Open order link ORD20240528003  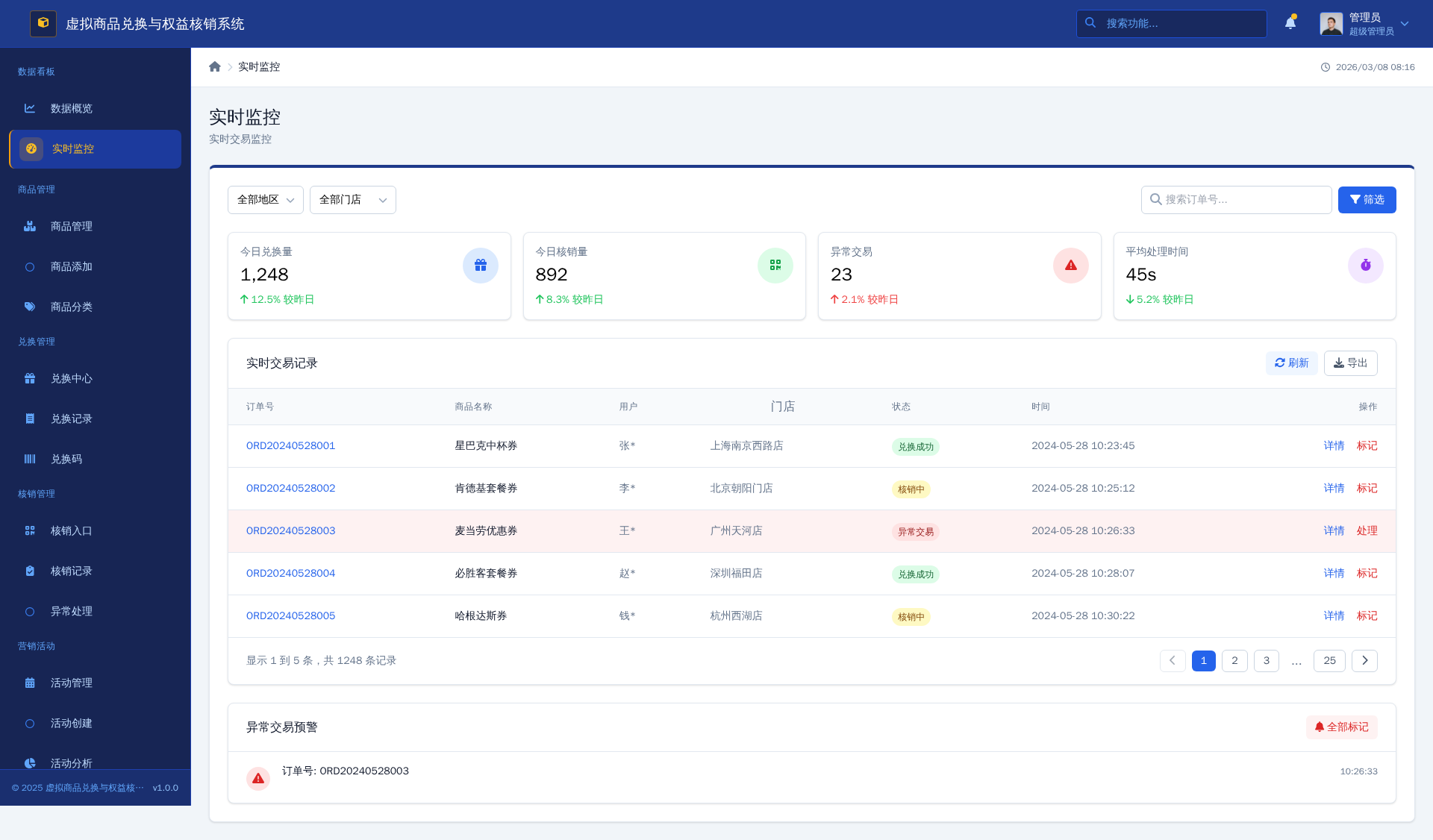pyautogui.click(x=290, y=530)
